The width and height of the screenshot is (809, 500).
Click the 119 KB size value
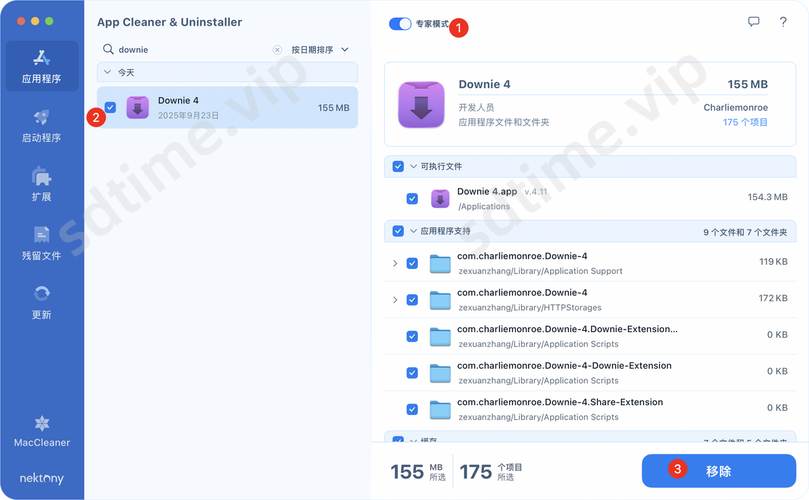click(773, 262)
